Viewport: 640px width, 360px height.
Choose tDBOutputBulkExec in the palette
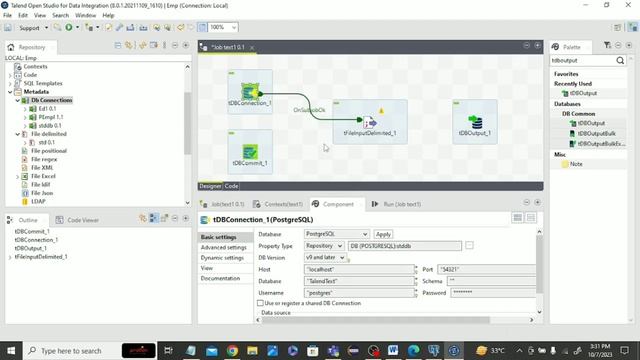(597, 144)
